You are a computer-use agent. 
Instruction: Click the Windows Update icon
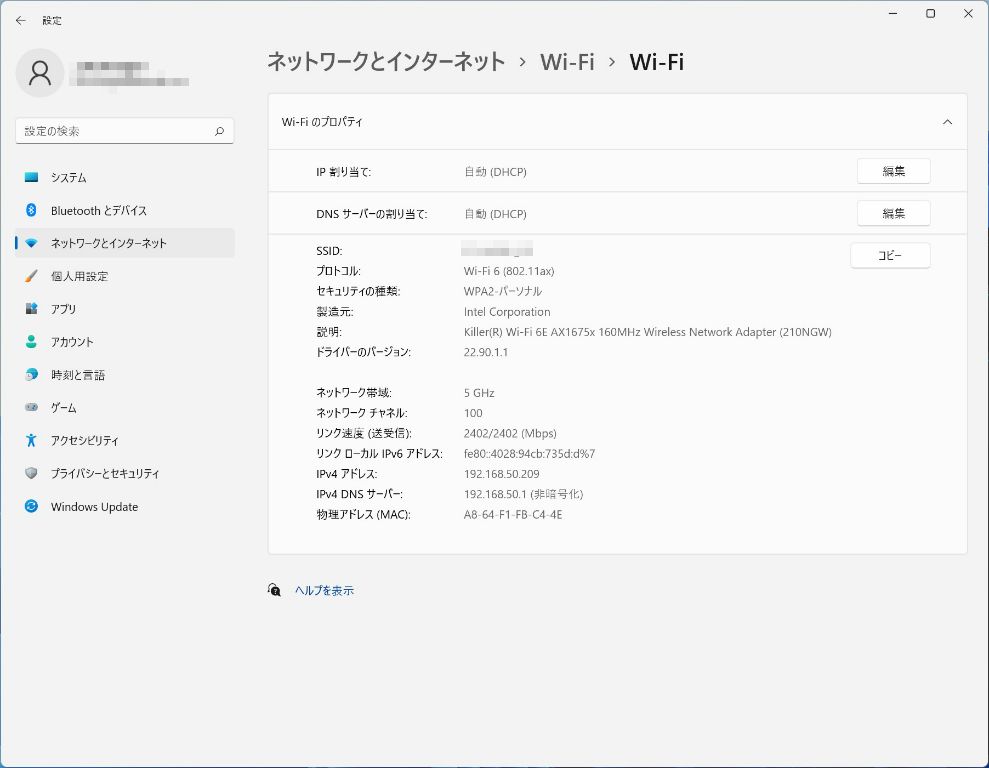click(32, 507)
